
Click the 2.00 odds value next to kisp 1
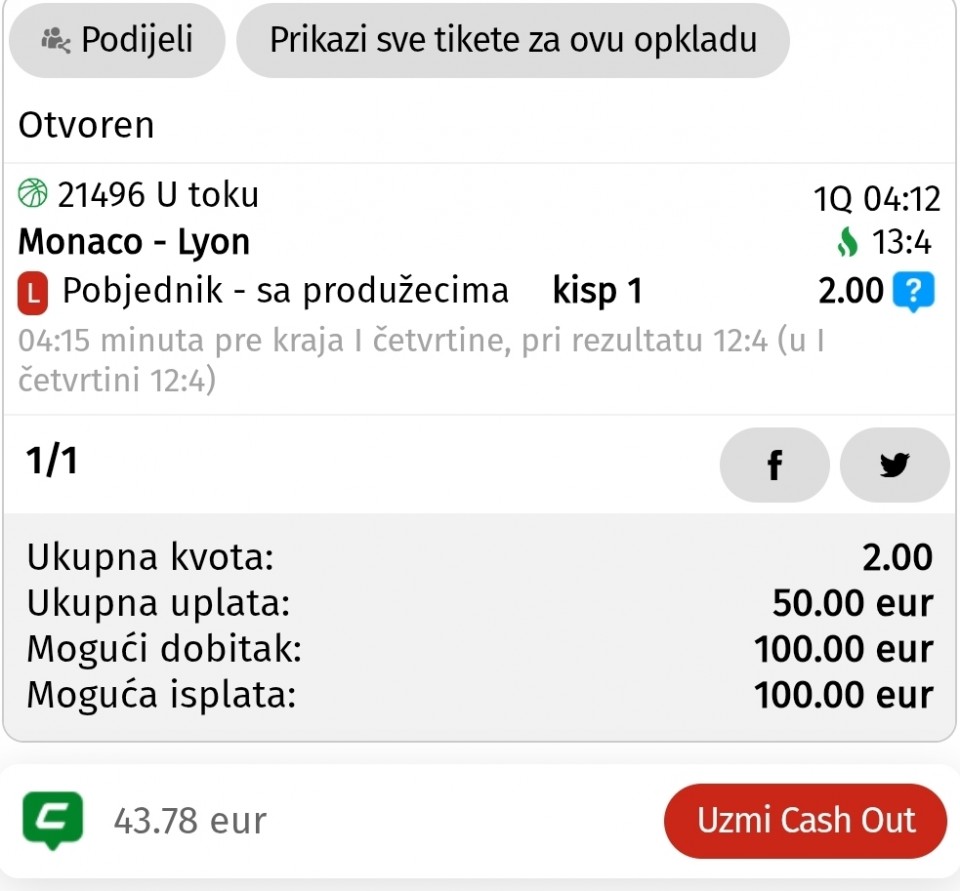coord(851,291)
